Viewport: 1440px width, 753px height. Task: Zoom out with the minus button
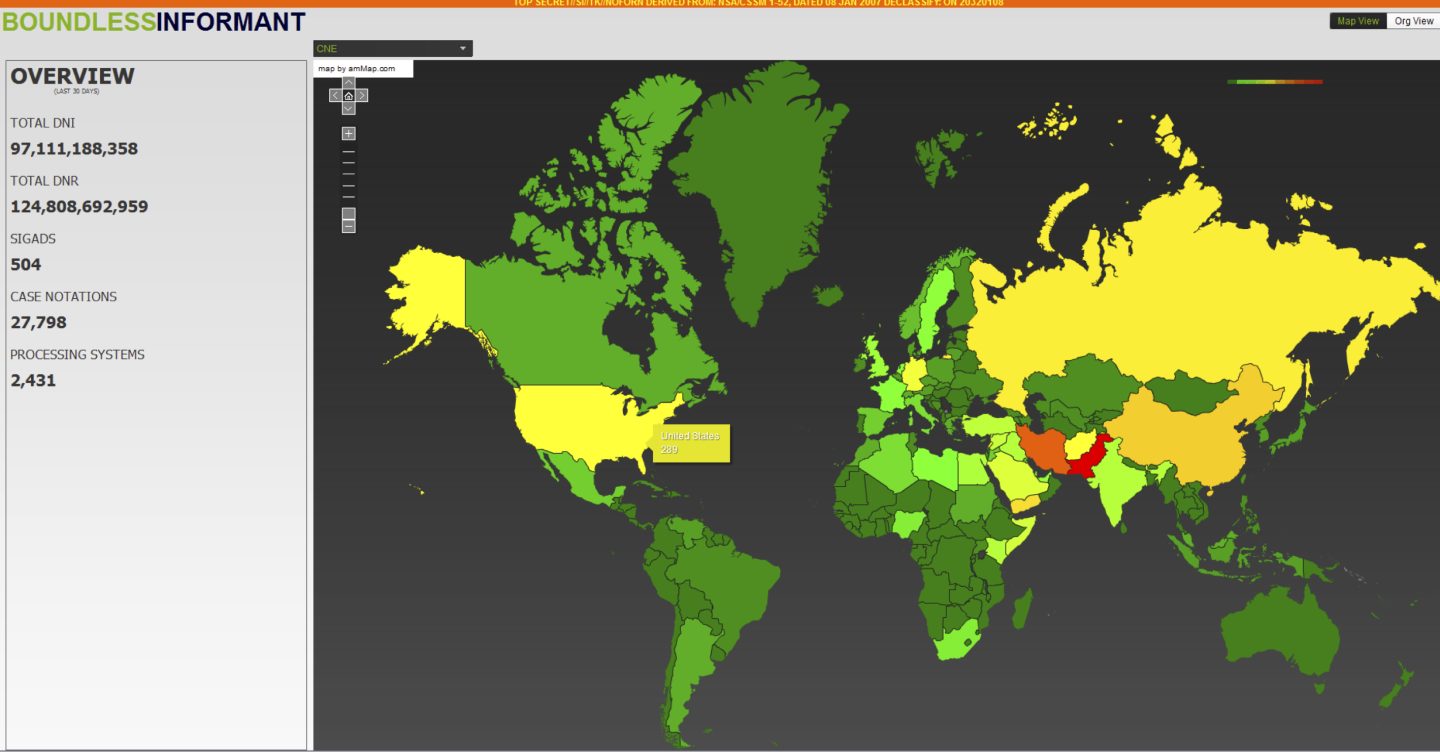[x=348, y=227]
